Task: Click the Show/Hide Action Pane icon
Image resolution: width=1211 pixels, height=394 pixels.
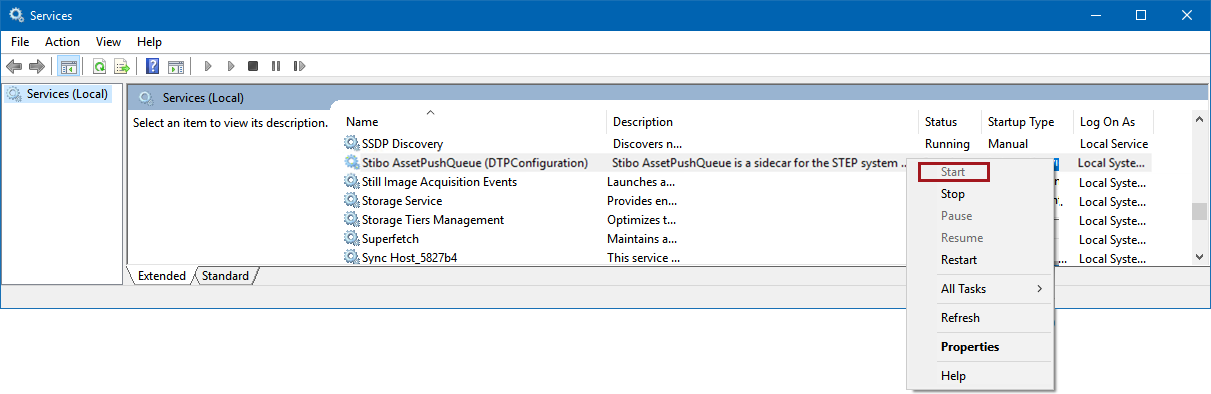Action: pos(176,66)
